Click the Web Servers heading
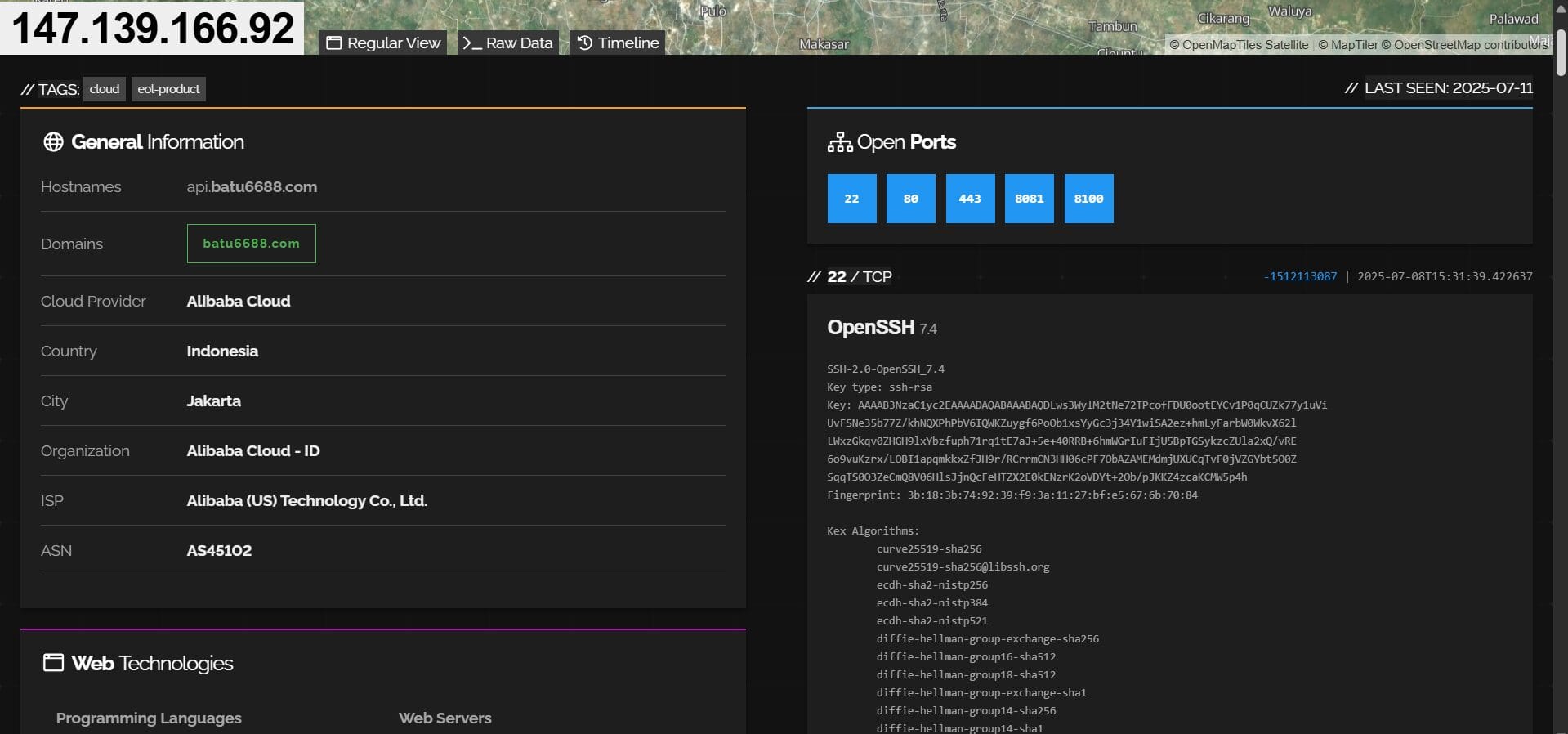The height and width of the screenshot is (734, 1568). [x=444, y=718]
